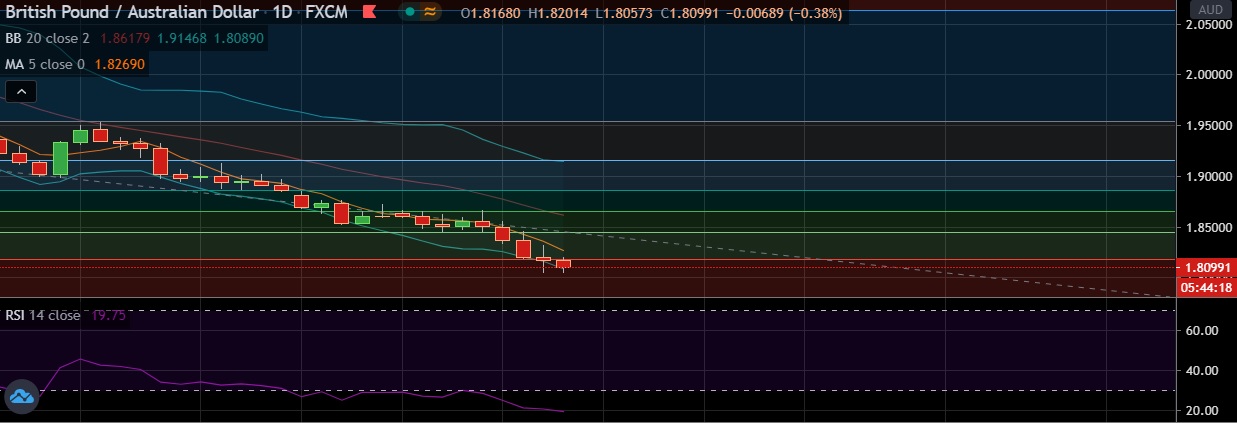Click the 1.90000 price axis label
1237x423 pixels.
[1209, 177]
